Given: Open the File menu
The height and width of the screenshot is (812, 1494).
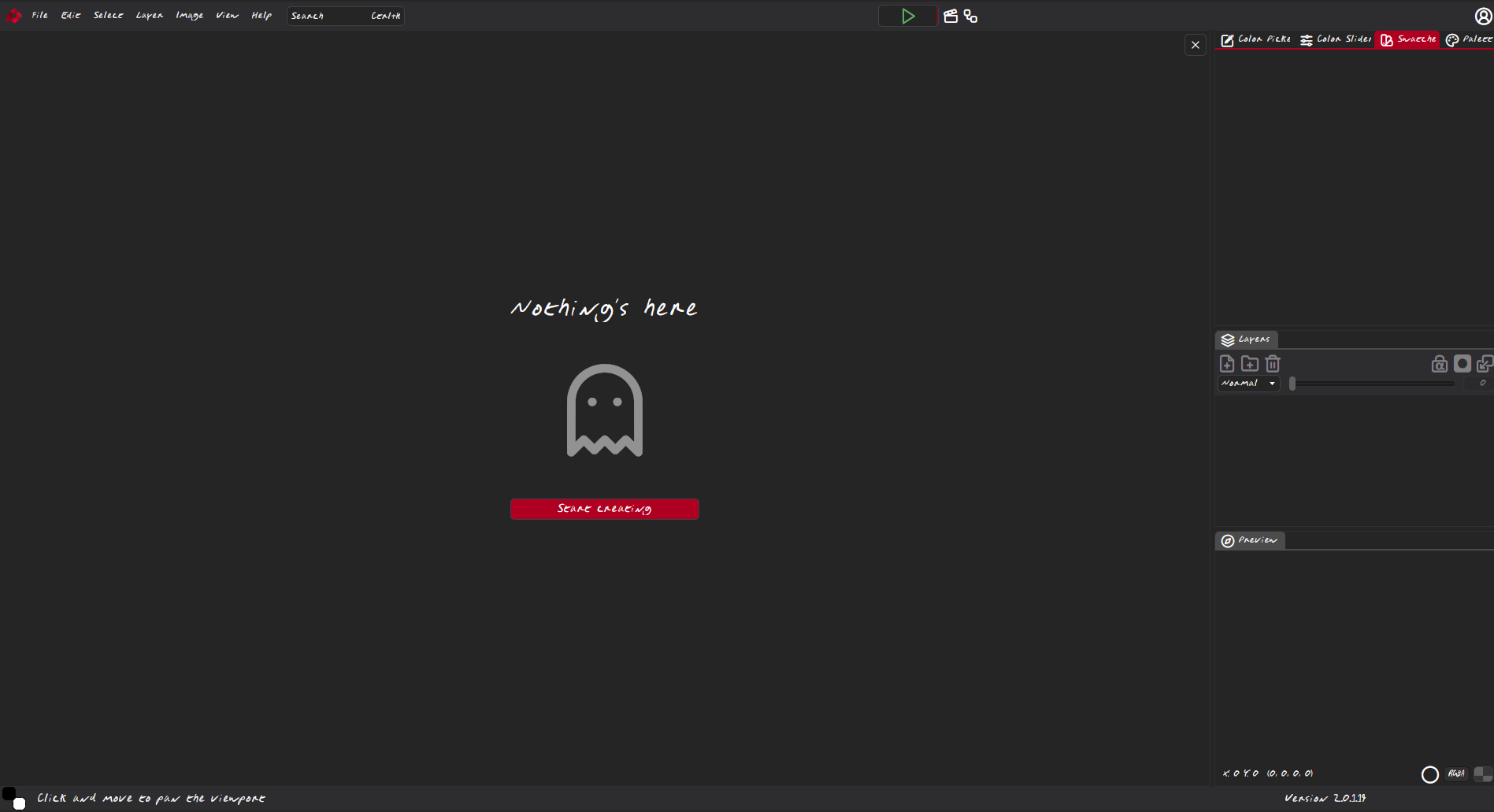Looking at the screenshot, I should pos(39,16).
